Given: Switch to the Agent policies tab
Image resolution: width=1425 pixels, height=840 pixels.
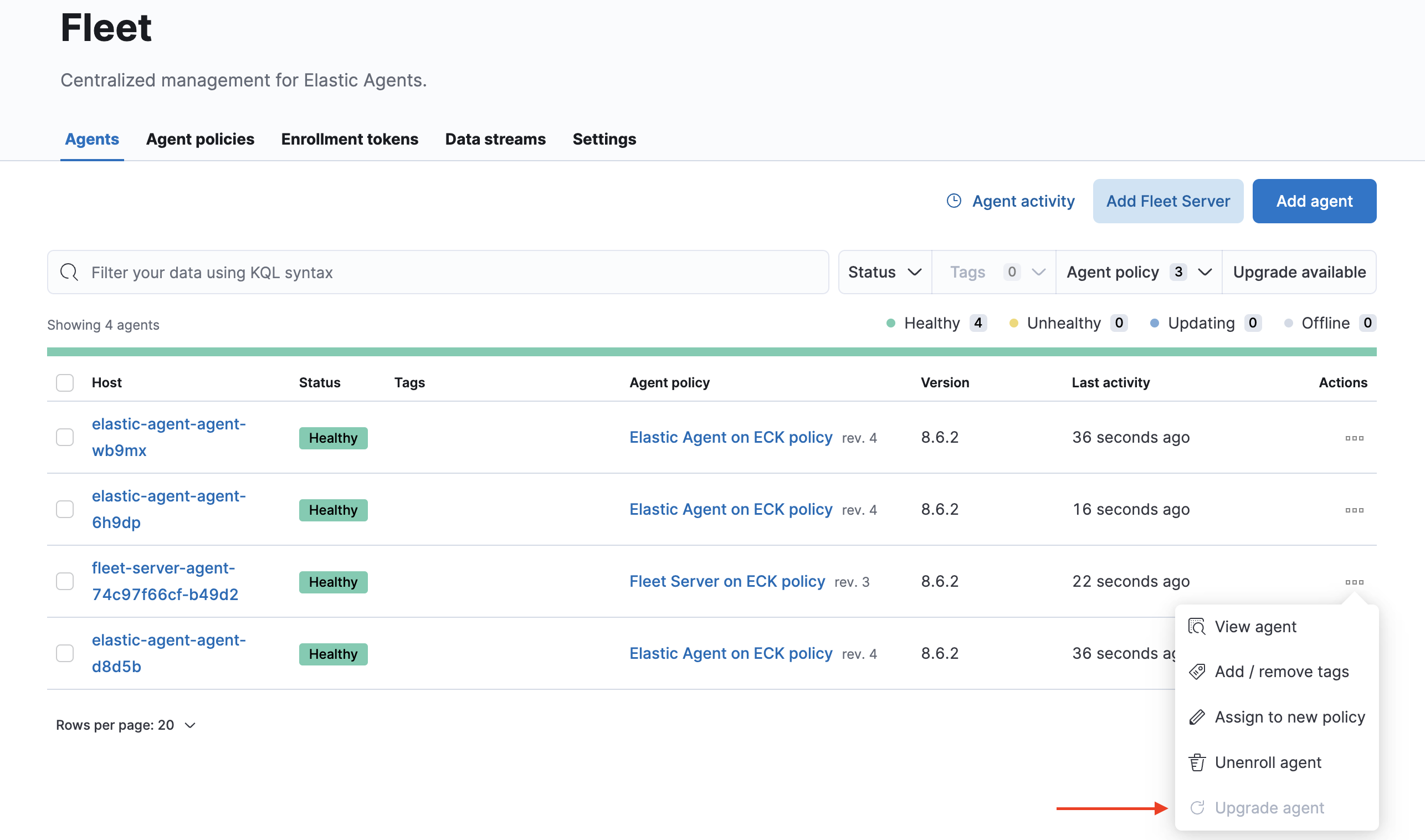Looking at the screenshot, I should (x=200, y=139).
